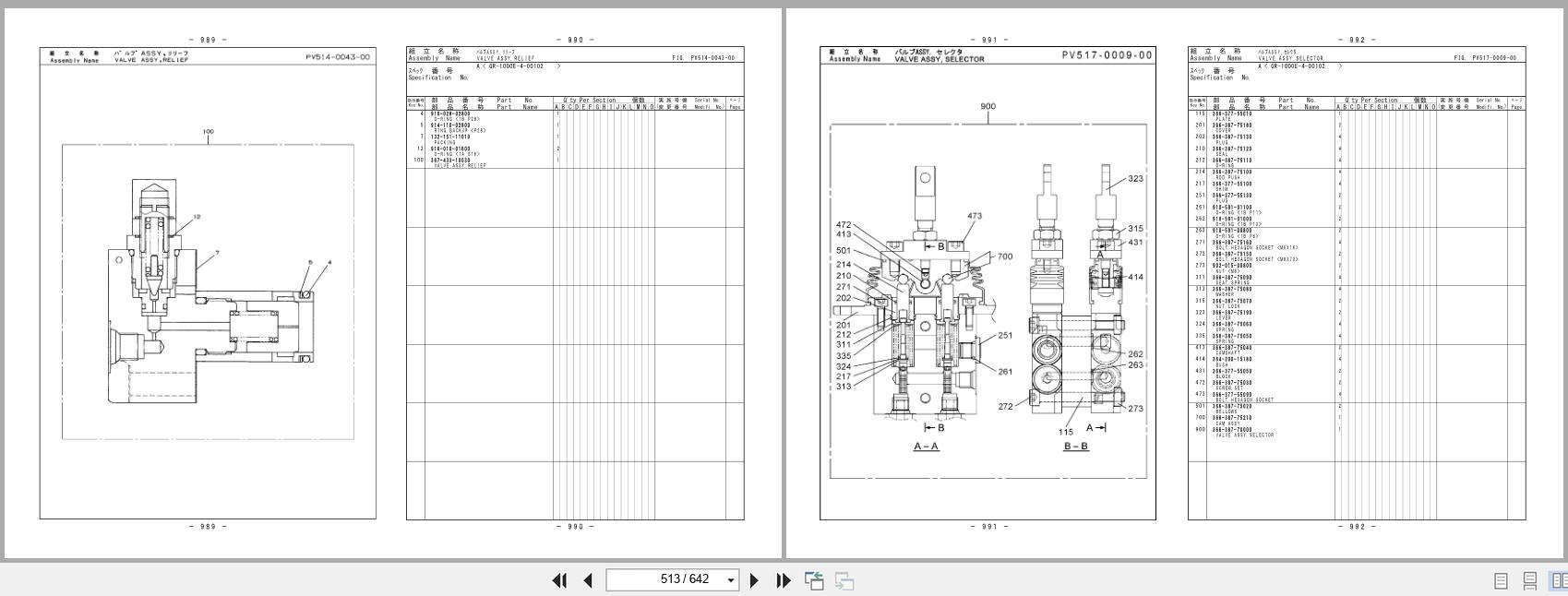This screenshot has height=596, width=1568.
Task: Click callout 700 in the selector diagram
Action: click(x=1005, y=256)
